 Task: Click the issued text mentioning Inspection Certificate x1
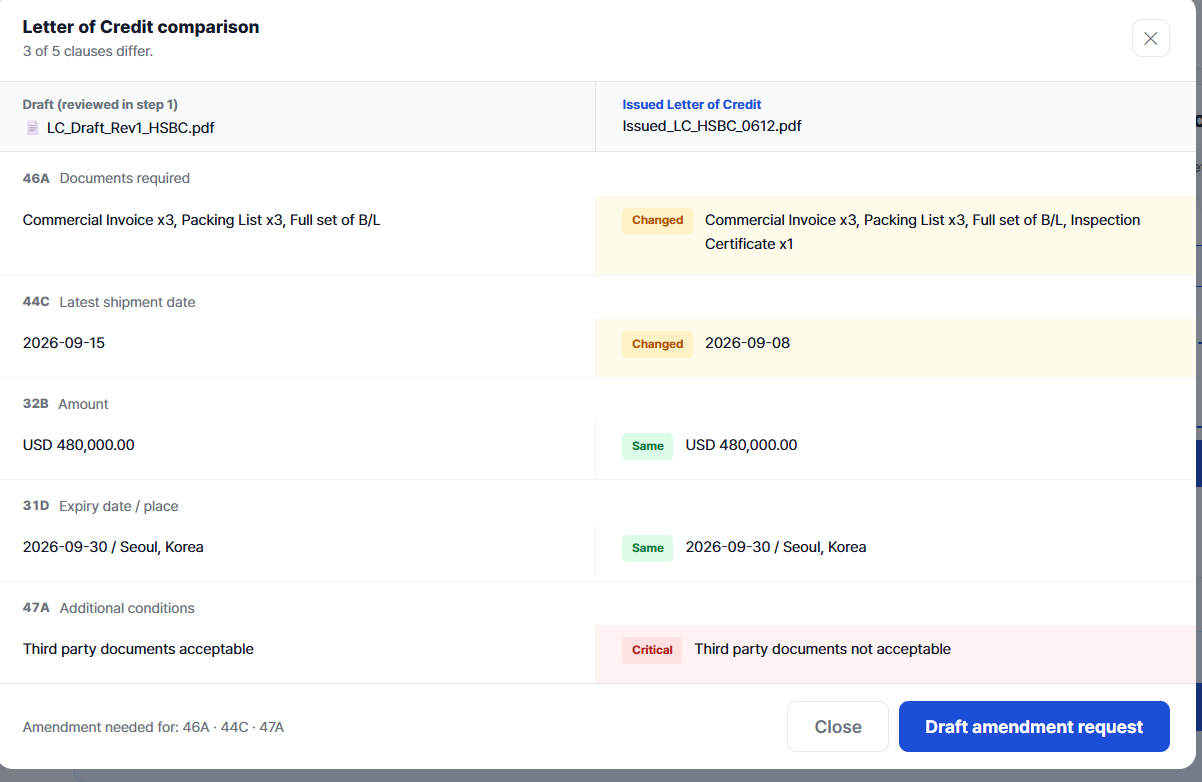coord(923,232)
